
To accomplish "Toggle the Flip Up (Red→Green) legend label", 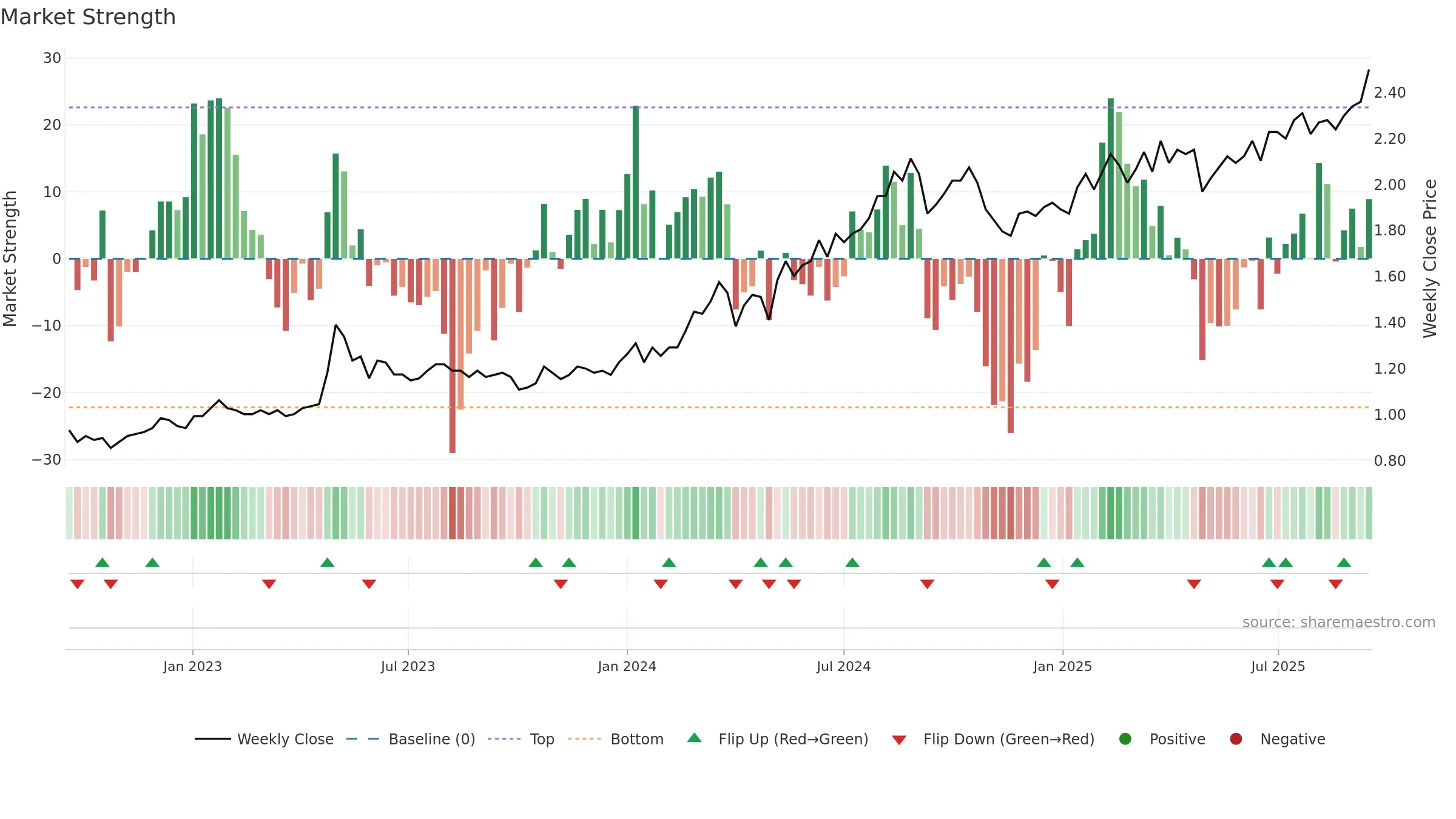I will [x=794, y=739].
